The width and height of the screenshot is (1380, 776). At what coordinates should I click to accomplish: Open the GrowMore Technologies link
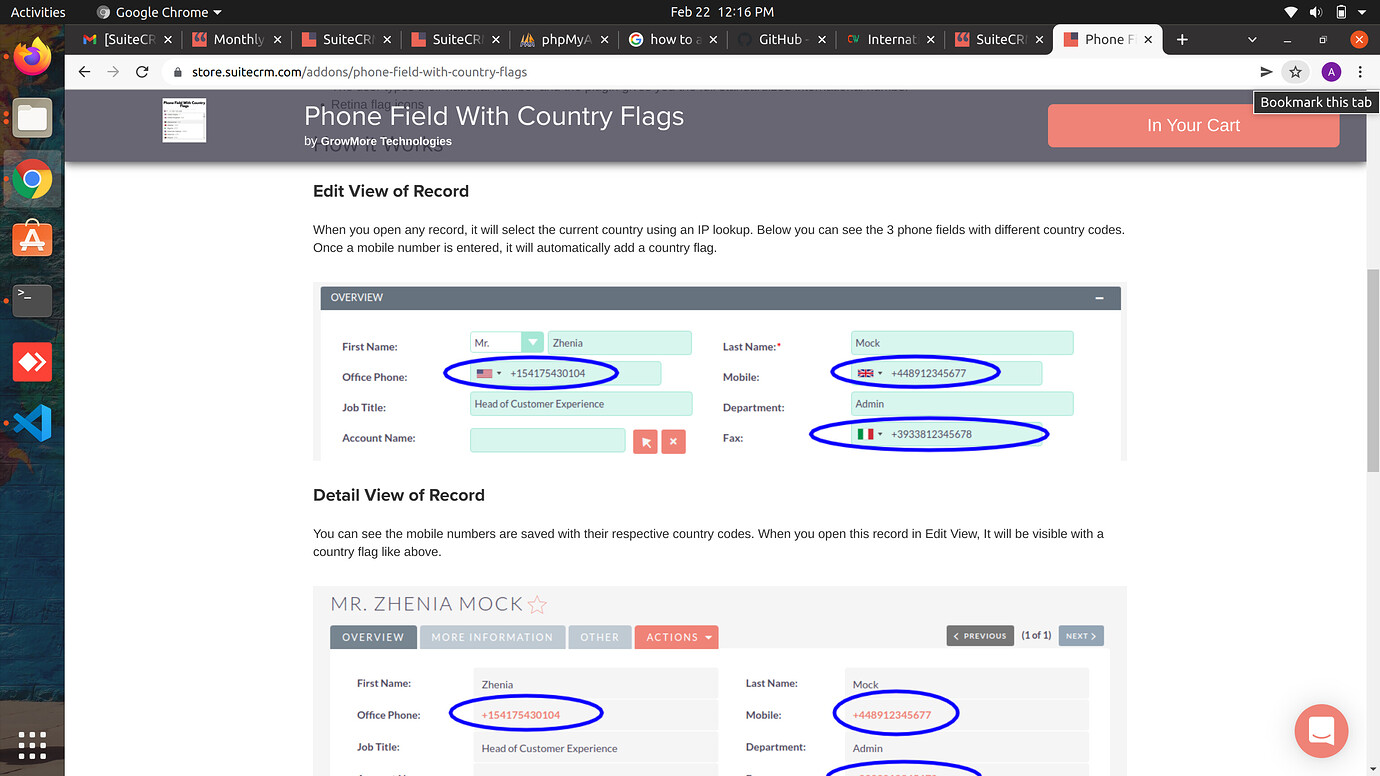tap(386, 141)
